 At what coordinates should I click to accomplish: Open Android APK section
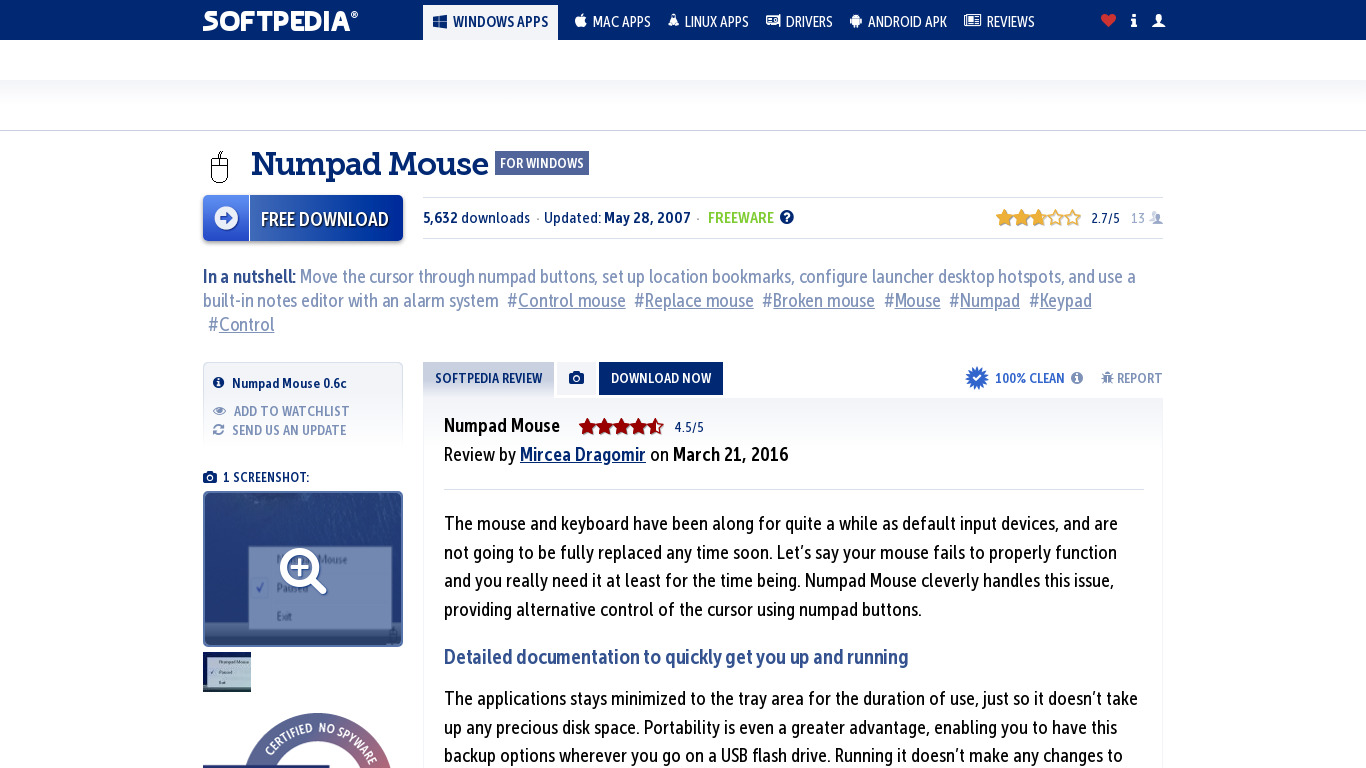[898, 22]
